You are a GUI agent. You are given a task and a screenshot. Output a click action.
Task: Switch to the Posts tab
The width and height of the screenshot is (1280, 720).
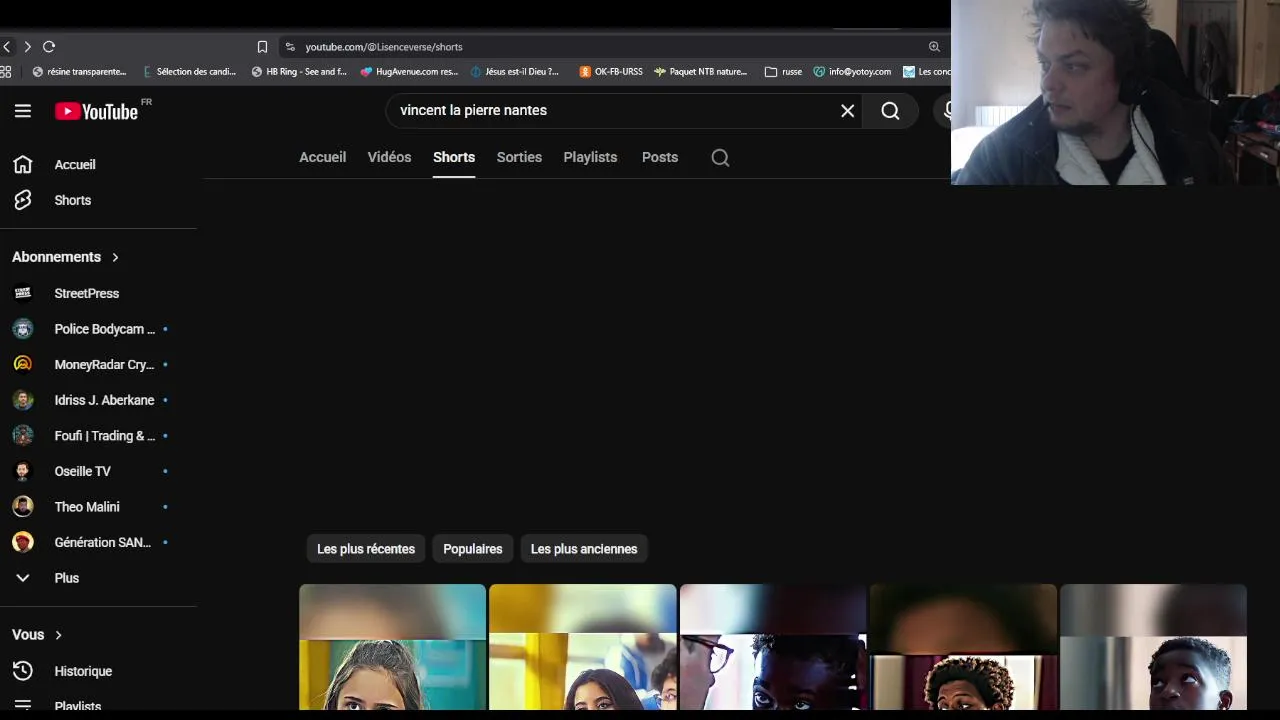[x=660, y=157]
